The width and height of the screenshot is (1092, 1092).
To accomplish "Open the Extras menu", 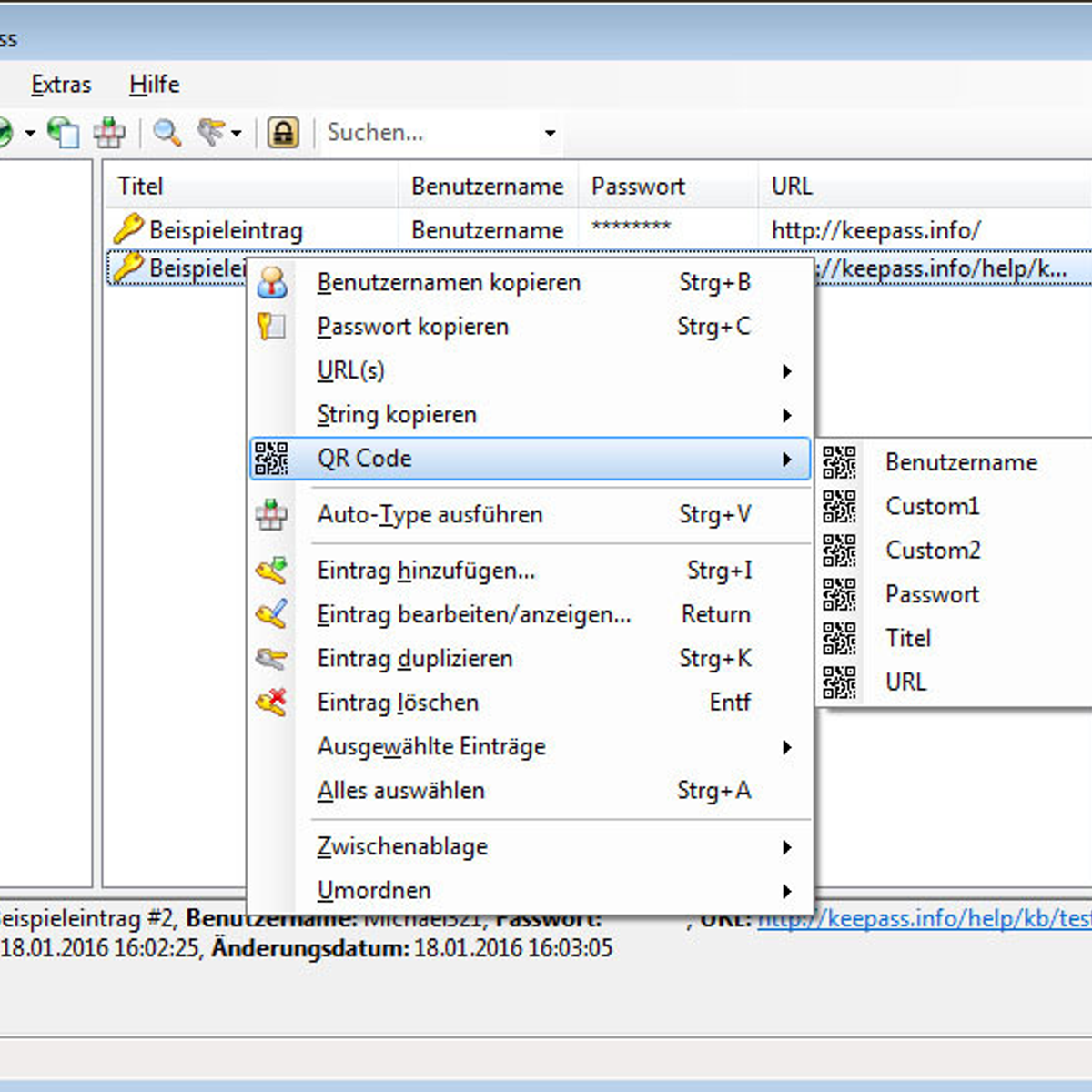I will tap(61, 85).
